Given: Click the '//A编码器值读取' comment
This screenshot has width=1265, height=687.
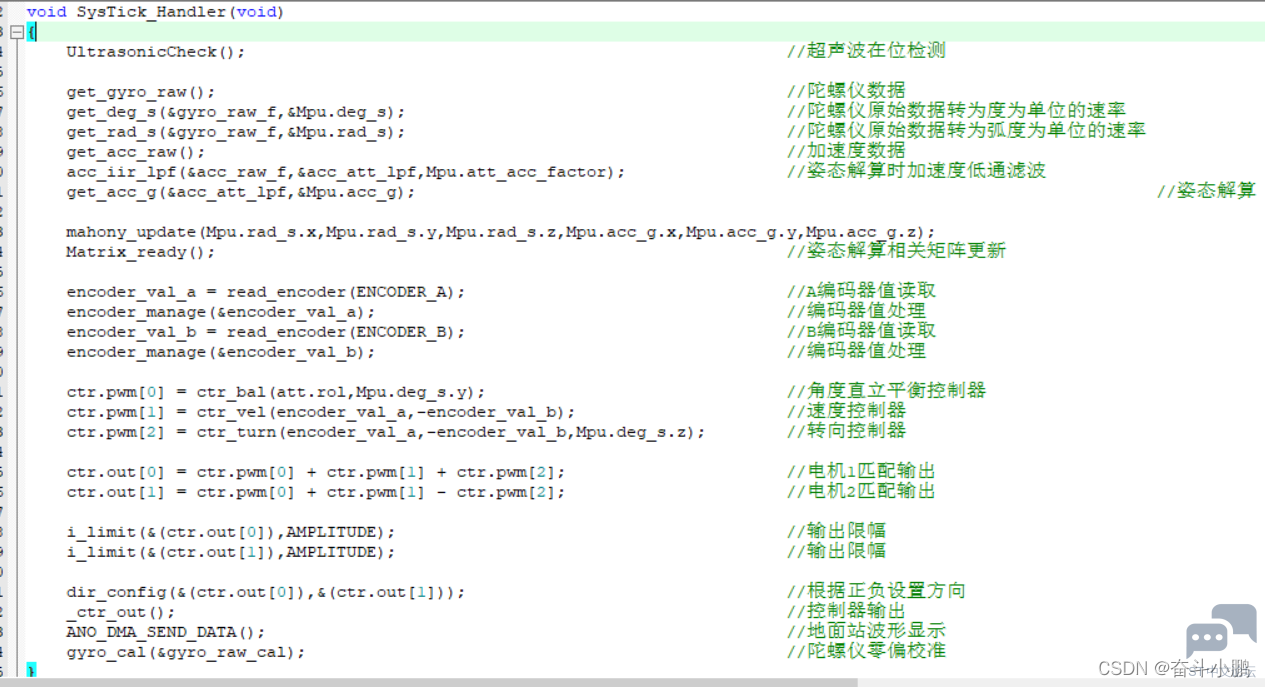Looking at the screenshot, I should point(861,291).
